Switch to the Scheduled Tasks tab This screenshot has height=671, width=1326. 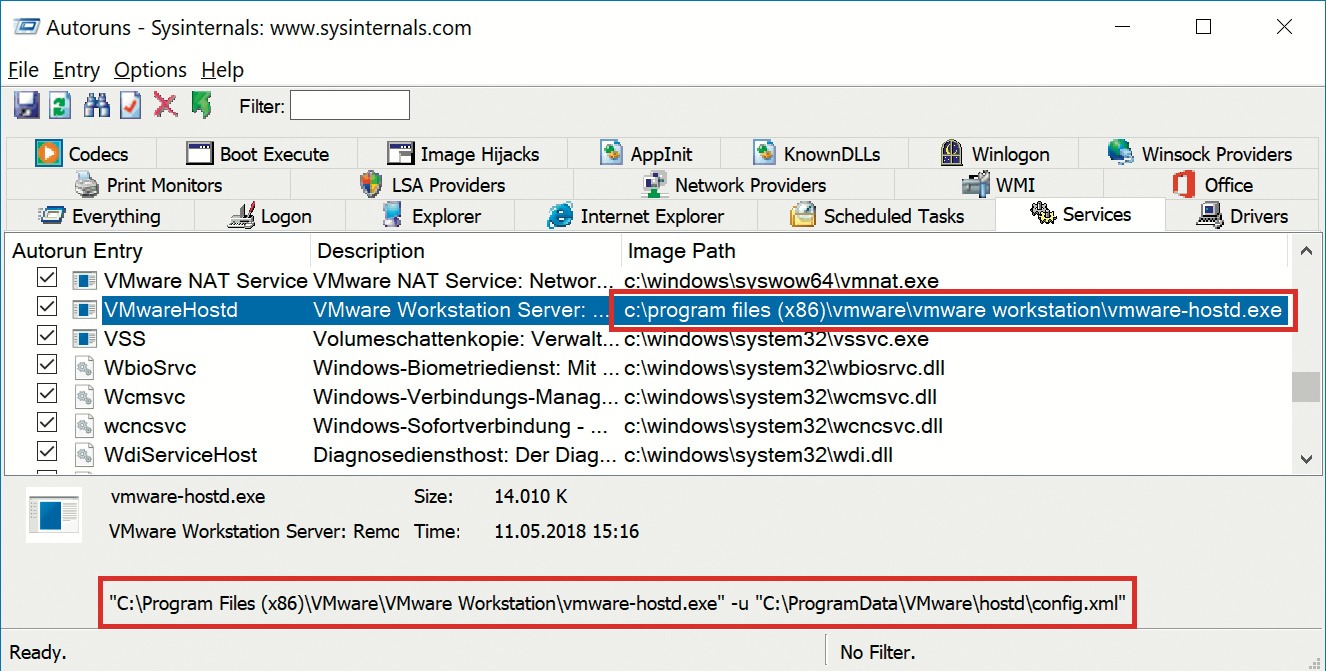click(877, 216)
